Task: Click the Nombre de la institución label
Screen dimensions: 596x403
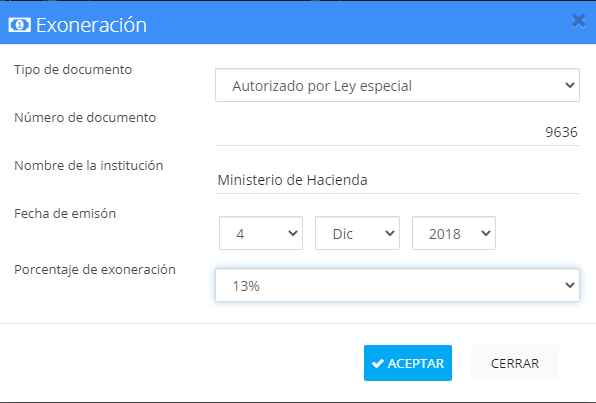Action: pyautogui.click(x=89, y=165)
